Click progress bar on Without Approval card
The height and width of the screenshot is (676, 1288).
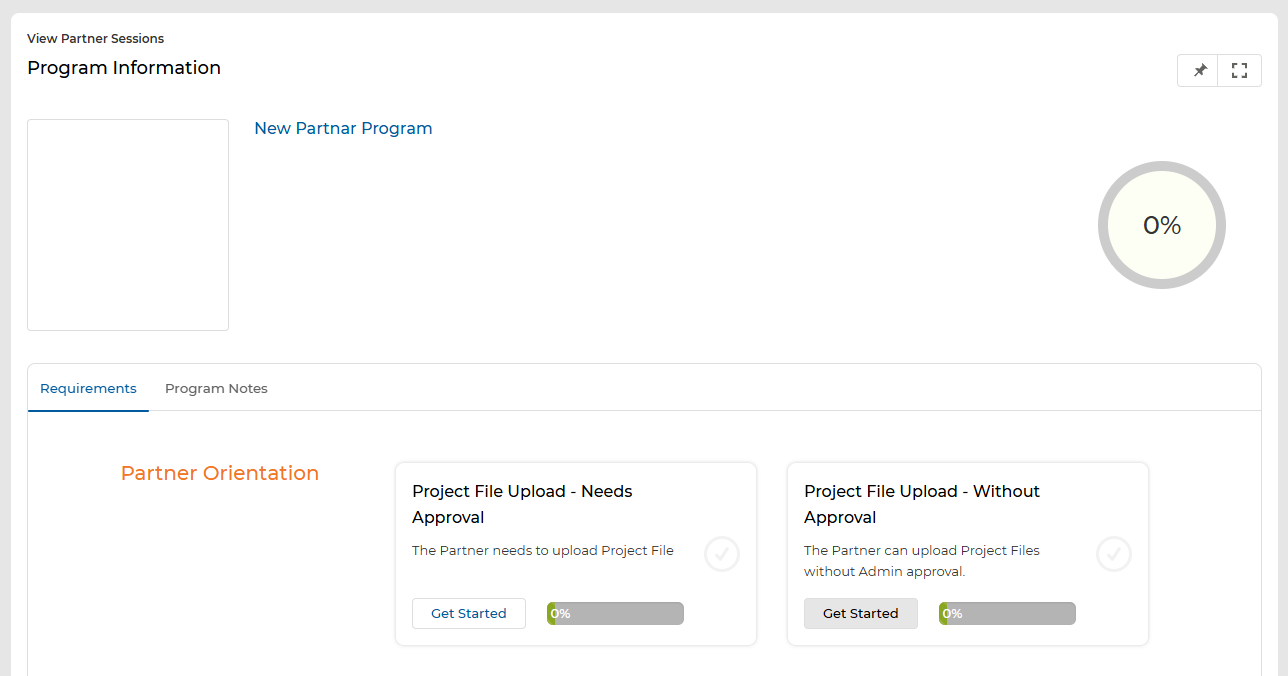click(1007, 613)
